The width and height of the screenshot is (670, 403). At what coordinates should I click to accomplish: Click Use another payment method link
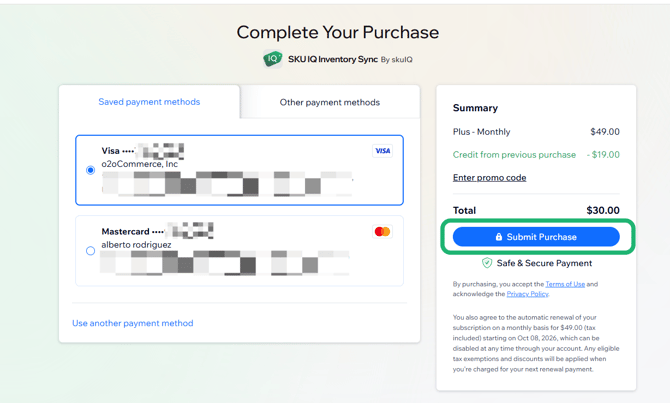point(132,323)
